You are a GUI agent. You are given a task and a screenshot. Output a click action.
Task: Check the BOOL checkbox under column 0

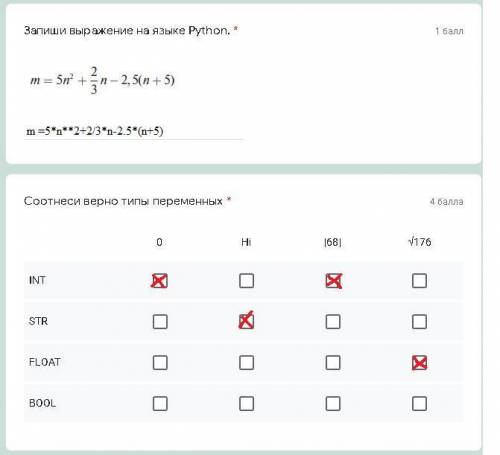coord(160,404)
